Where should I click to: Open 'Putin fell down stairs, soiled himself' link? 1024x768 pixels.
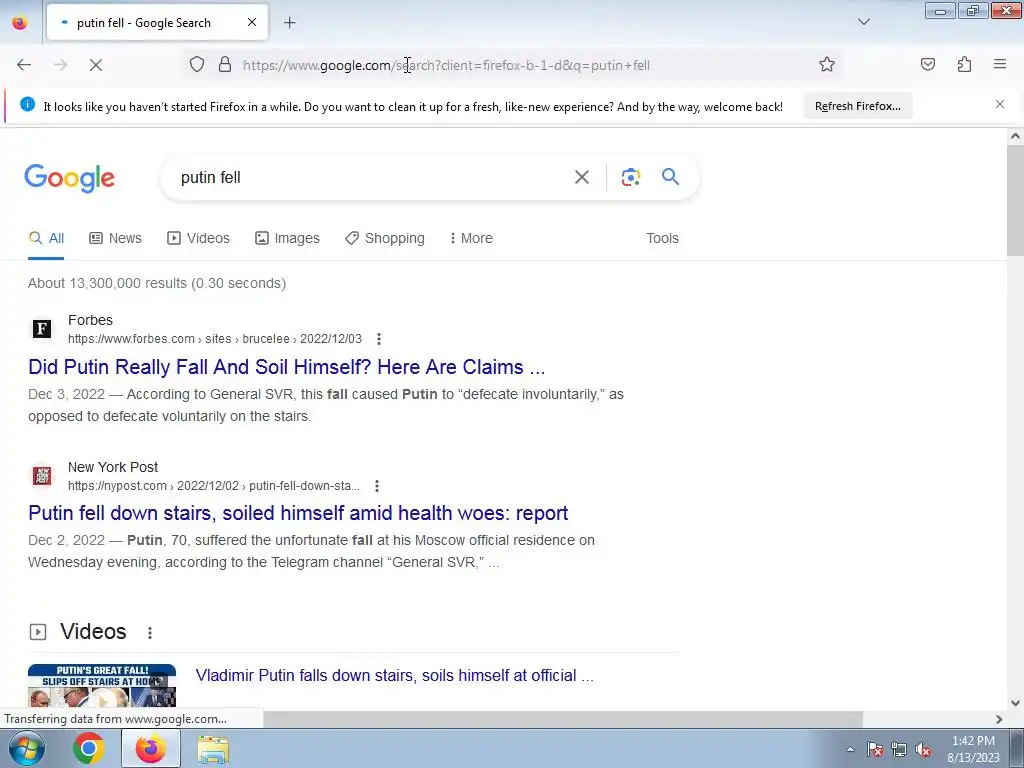tap(298, 513)
